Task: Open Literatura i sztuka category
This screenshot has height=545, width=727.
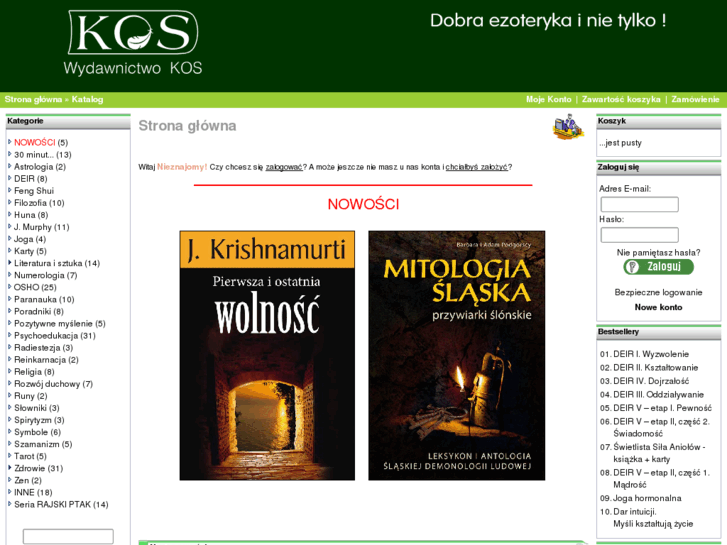Action: click(x=48, y=263)
